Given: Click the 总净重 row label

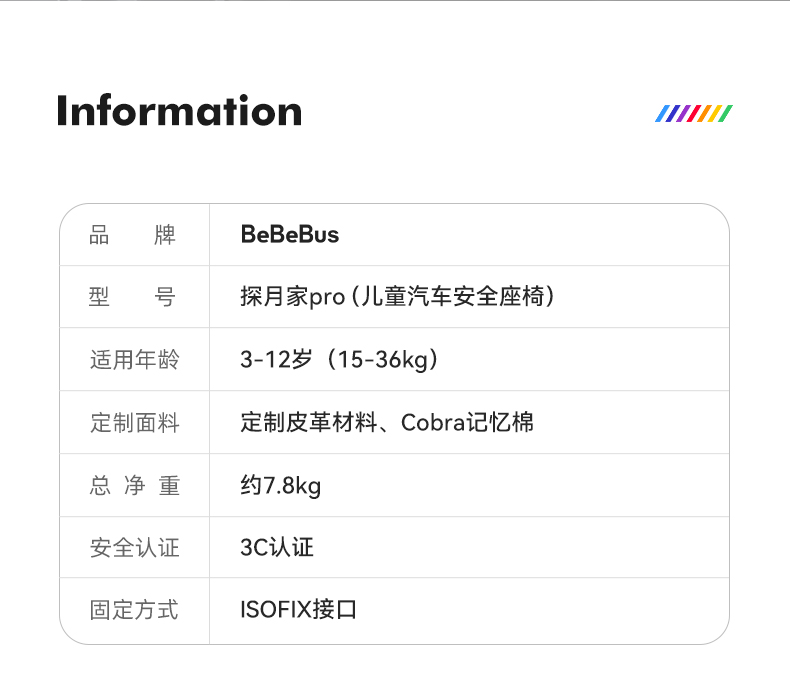Looking at the screenshot, I should coord(134,486).
